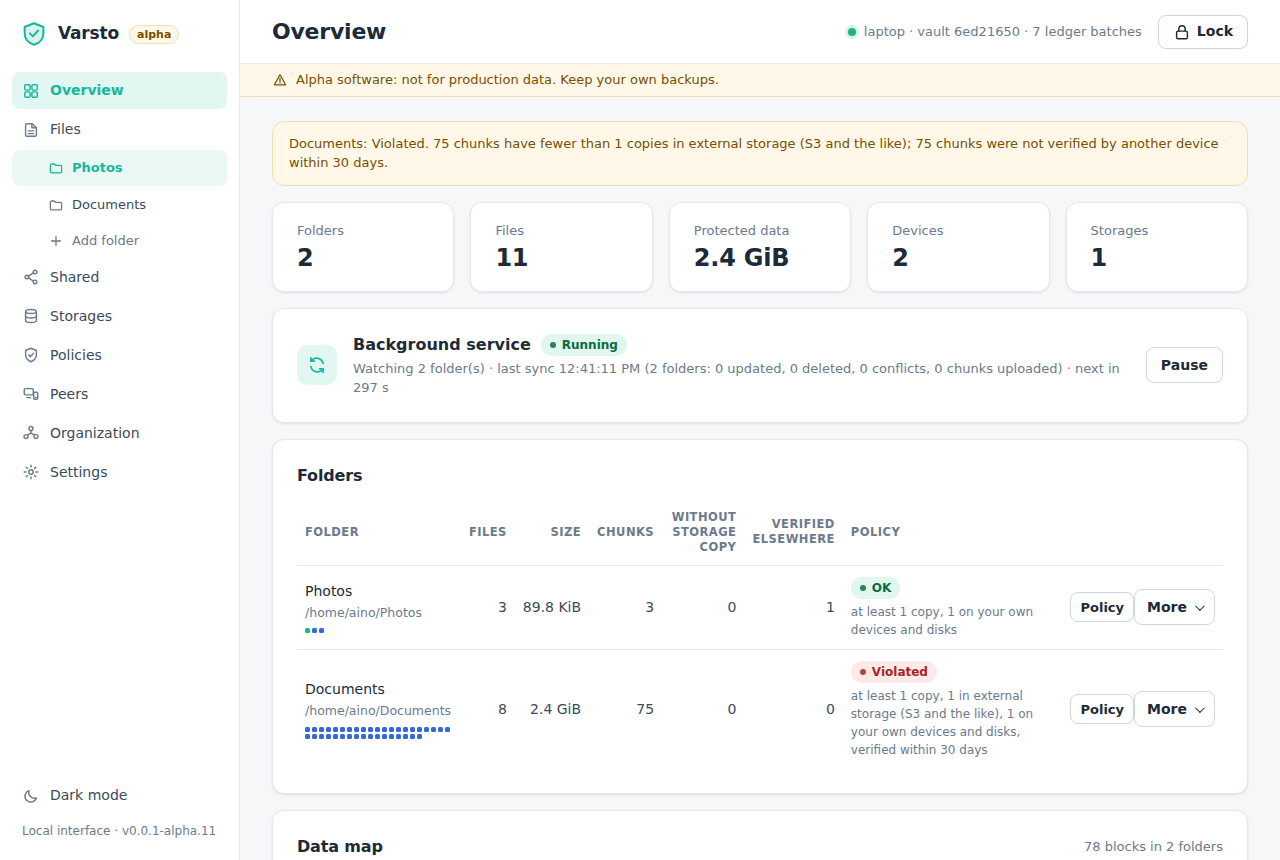Click the Files document icon in sidebar
1280x860 pixels.
pos(31,129)
